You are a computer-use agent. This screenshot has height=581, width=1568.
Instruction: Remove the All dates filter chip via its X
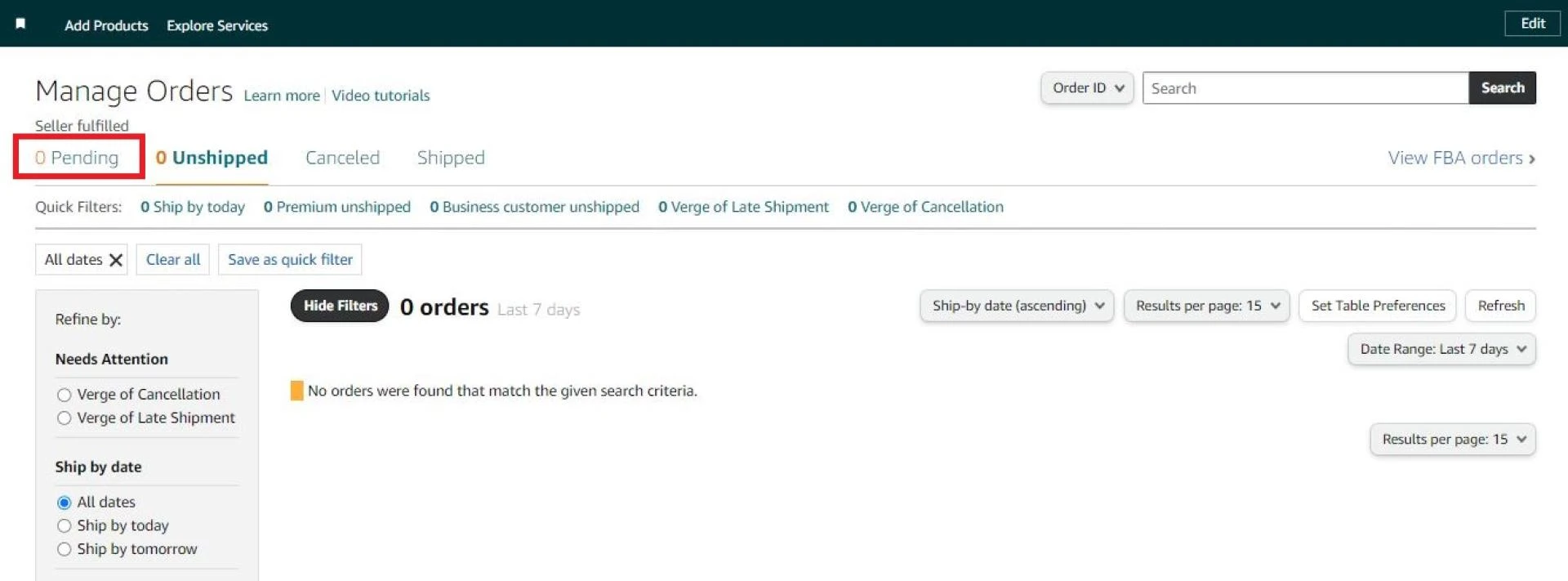tap(115, 259)
